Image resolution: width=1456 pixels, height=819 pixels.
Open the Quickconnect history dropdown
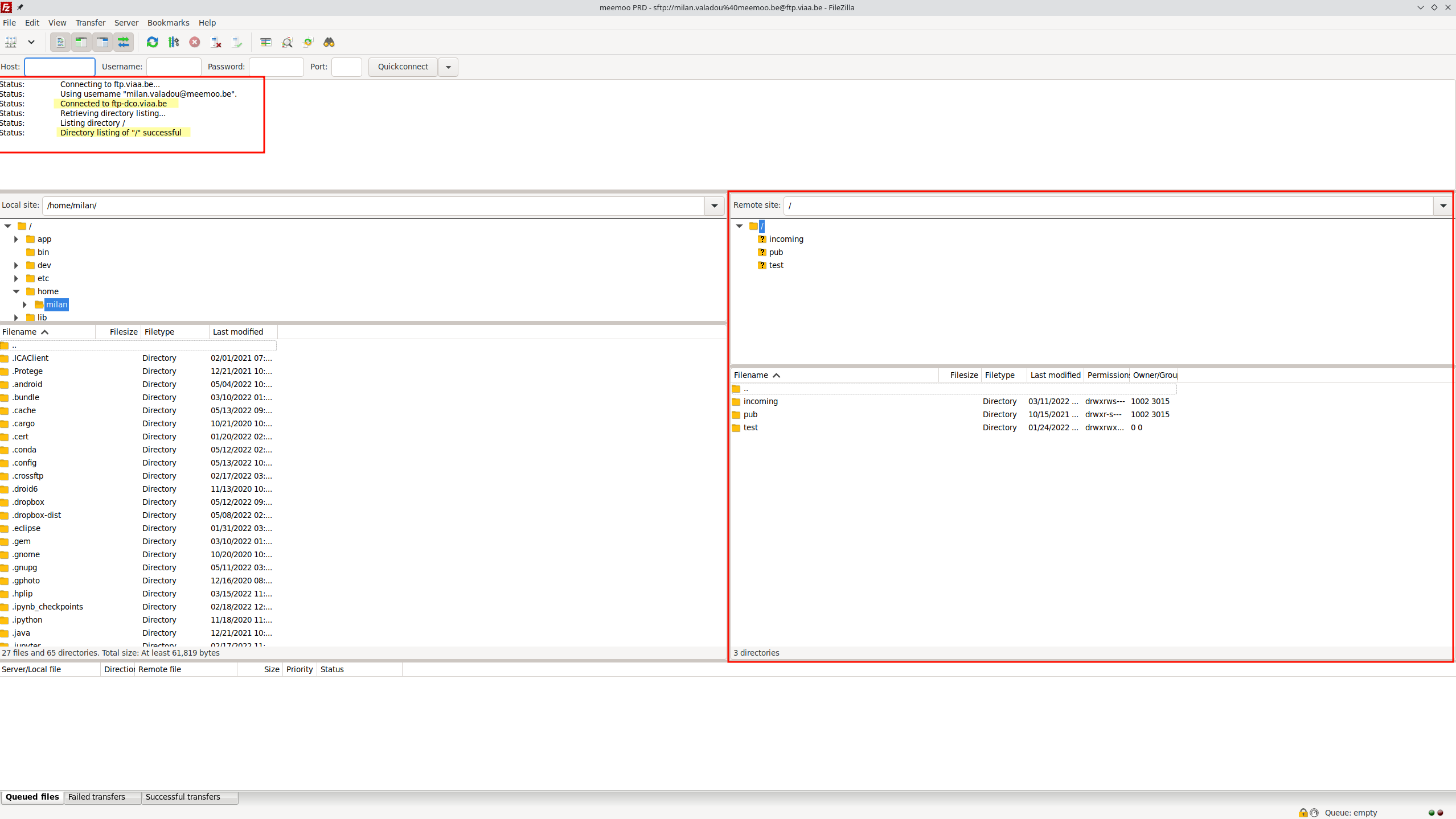pyautogui.click(x=448, y=67)
